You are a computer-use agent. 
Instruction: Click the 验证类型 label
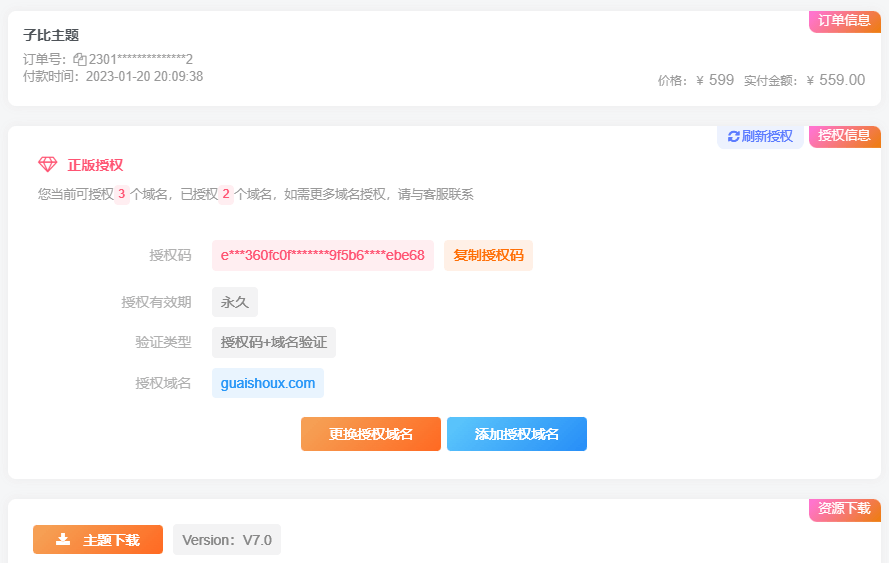point(163,342)
